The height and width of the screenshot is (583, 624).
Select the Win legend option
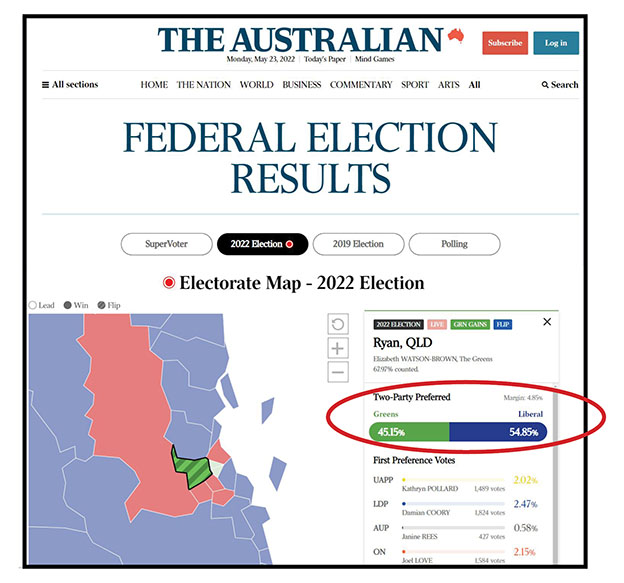pos(67,305)
